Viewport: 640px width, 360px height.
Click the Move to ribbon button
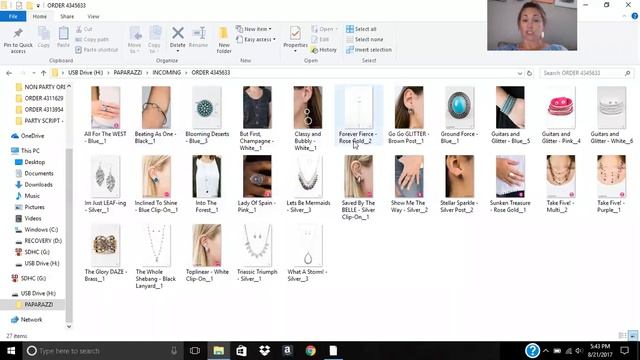[x=135, y=40]
